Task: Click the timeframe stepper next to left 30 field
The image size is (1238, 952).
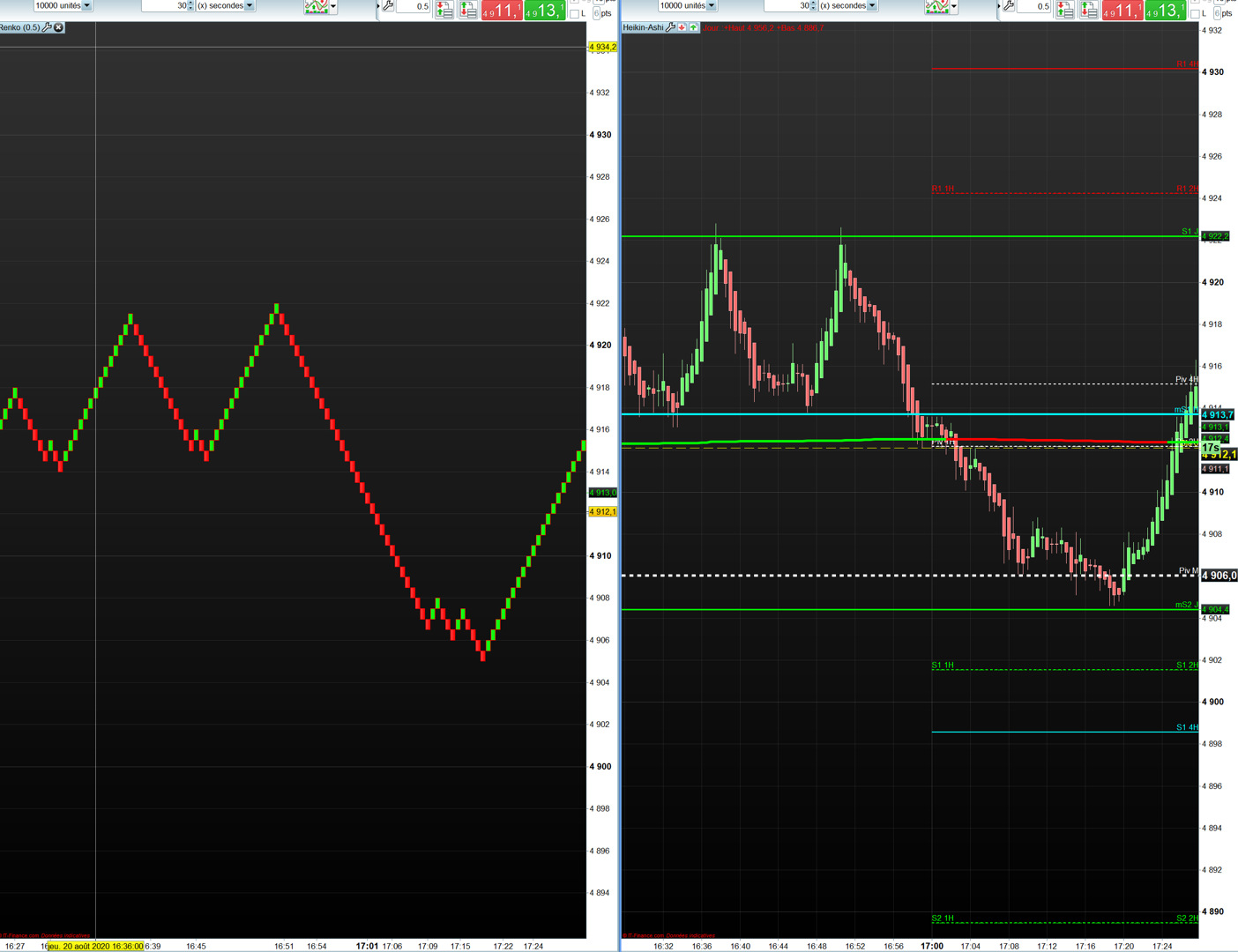Action: click(190, 5)
